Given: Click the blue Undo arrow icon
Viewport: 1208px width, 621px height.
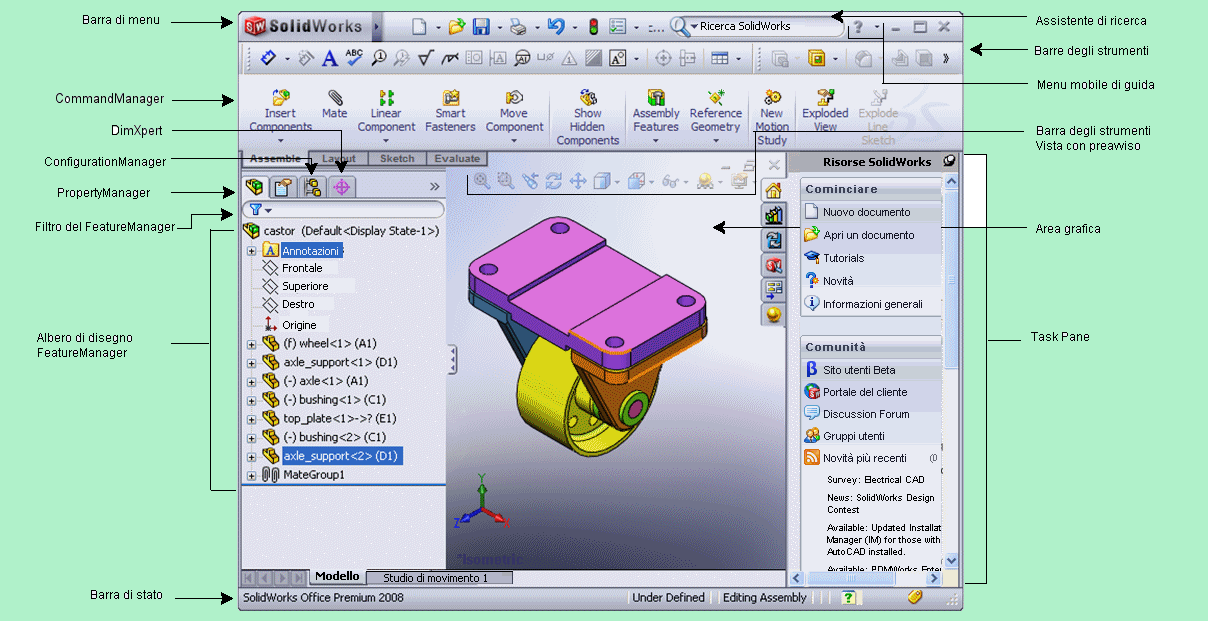Looking at the screenshot, I should tap(556, 27).
